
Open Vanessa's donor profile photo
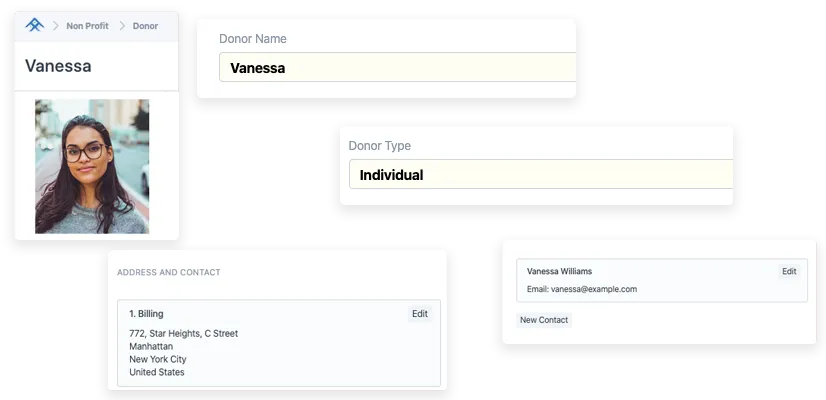92,166
